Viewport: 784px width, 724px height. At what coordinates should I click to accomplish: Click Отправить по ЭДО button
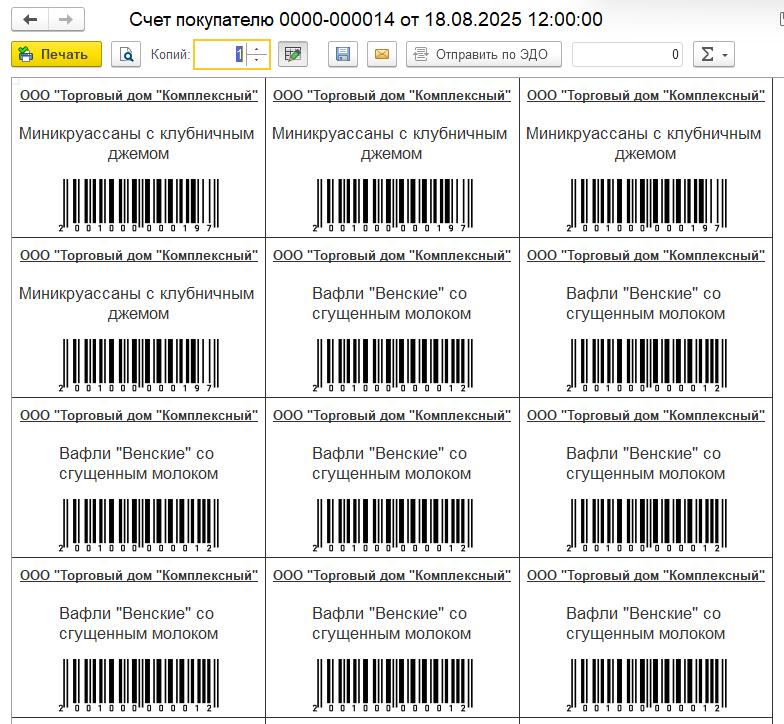(x=484, y=54)
